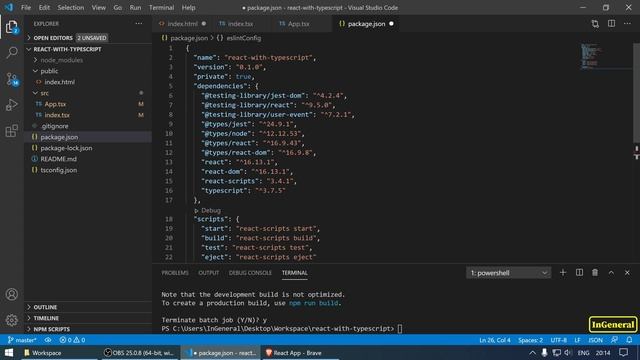Click UTF-8 encoding in status bar
640x360 pixels.
coord(558,340)
